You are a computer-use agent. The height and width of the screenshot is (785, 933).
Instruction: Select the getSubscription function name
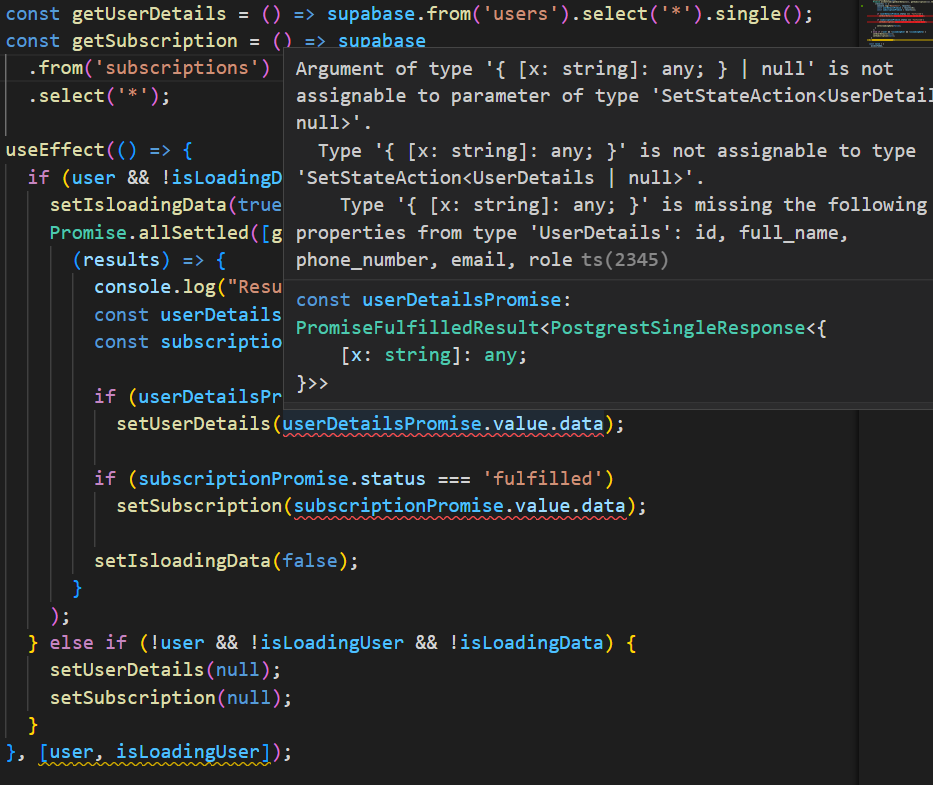155,41
